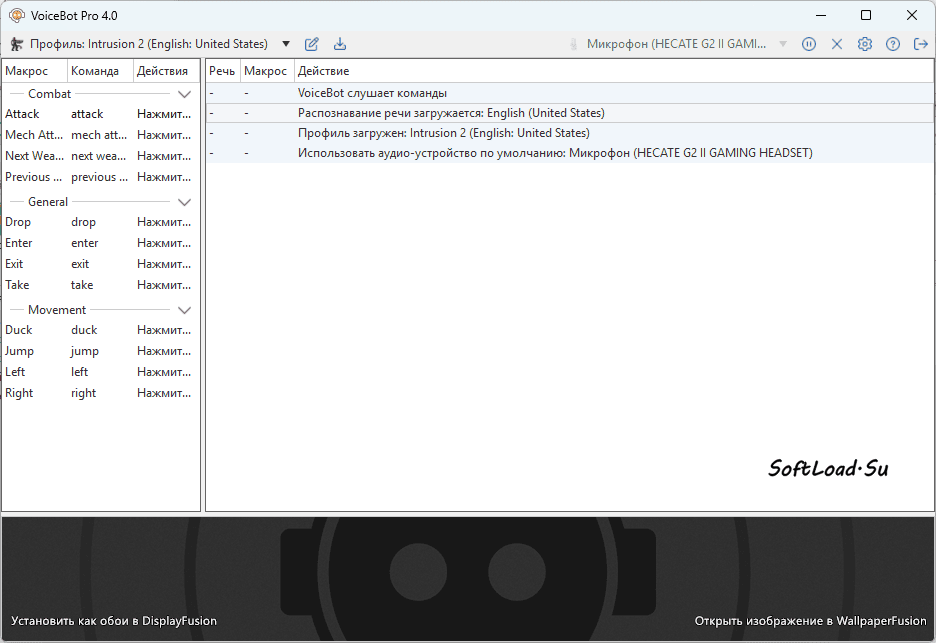Click the 'duck' command cell
The height and width of the screenshot is (643, 936).
click(84, 330)
